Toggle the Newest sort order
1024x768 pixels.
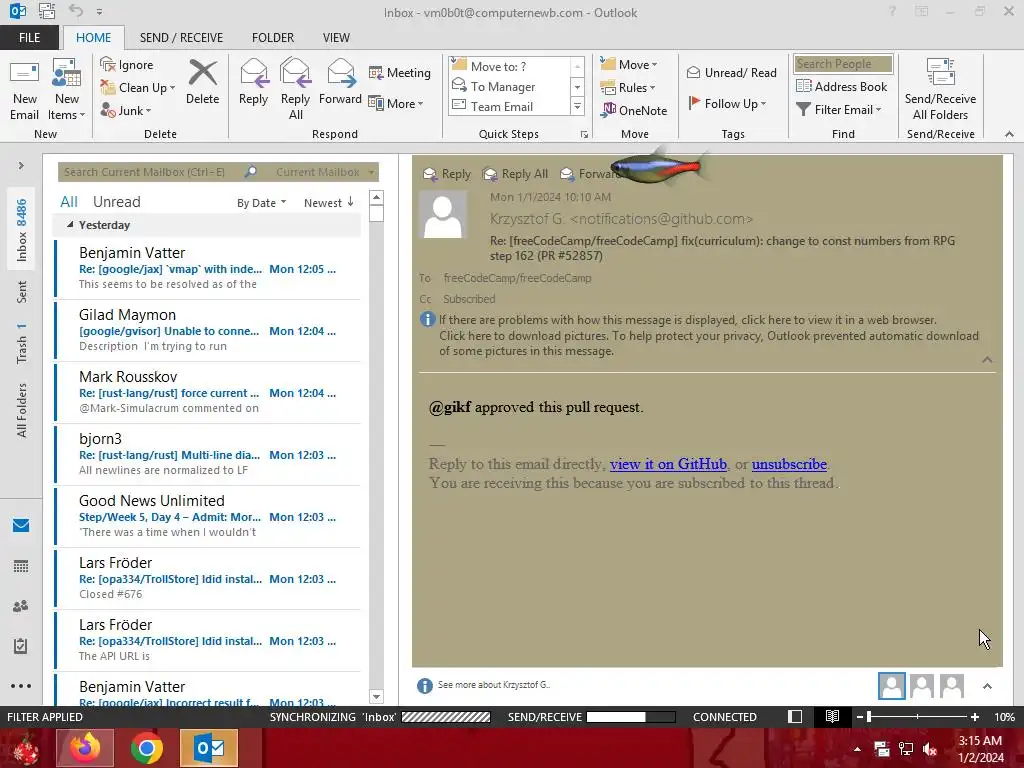coord(328,203)
